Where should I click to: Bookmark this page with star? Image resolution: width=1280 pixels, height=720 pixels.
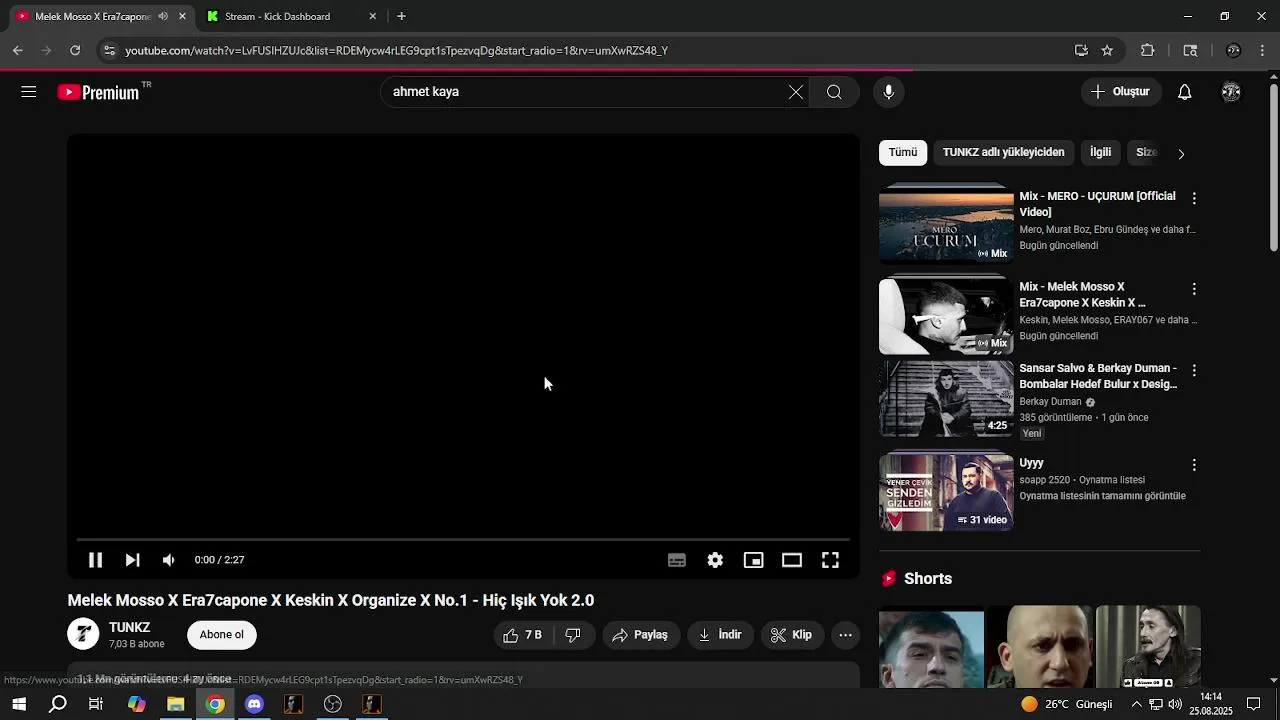(1107, 50)
